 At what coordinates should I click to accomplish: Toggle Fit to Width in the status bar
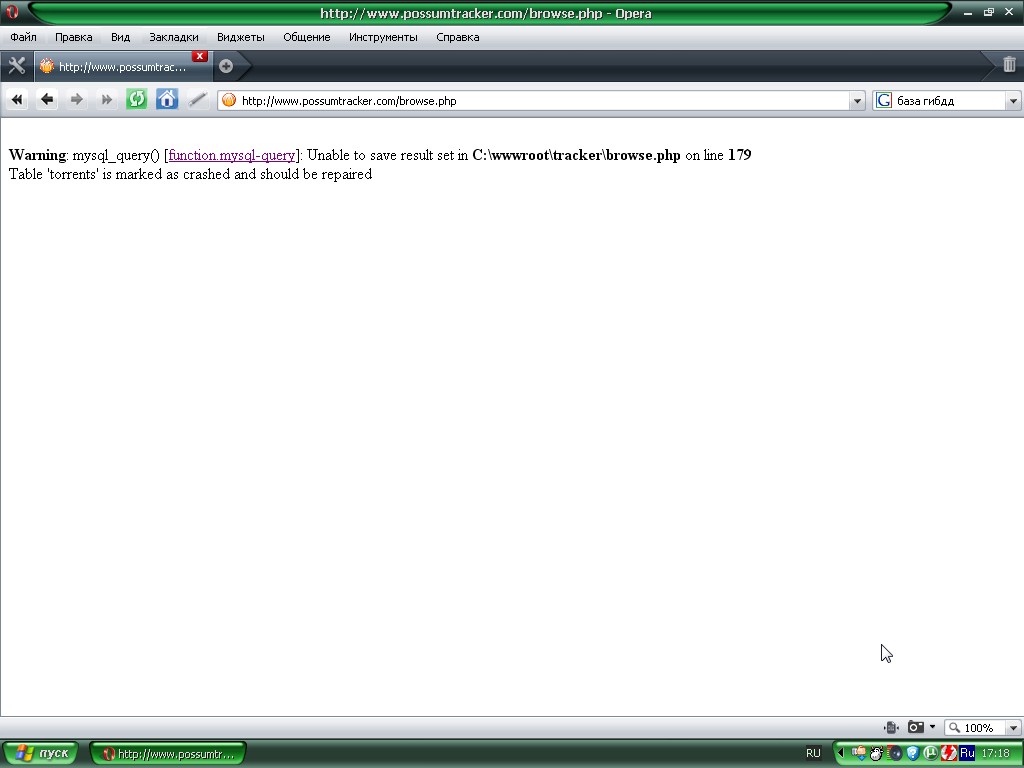[891, 728]
